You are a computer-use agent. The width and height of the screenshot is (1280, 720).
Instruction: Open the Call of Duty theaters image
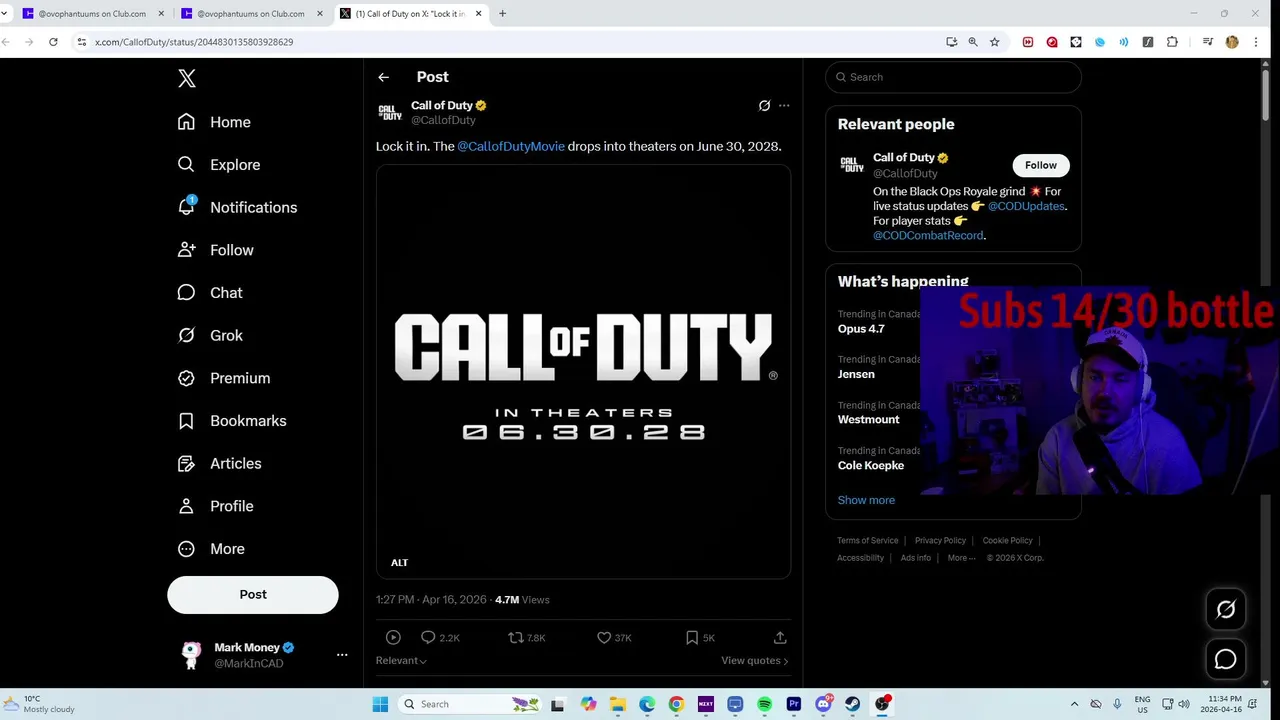pyautogui.click(x=583, y=372)
